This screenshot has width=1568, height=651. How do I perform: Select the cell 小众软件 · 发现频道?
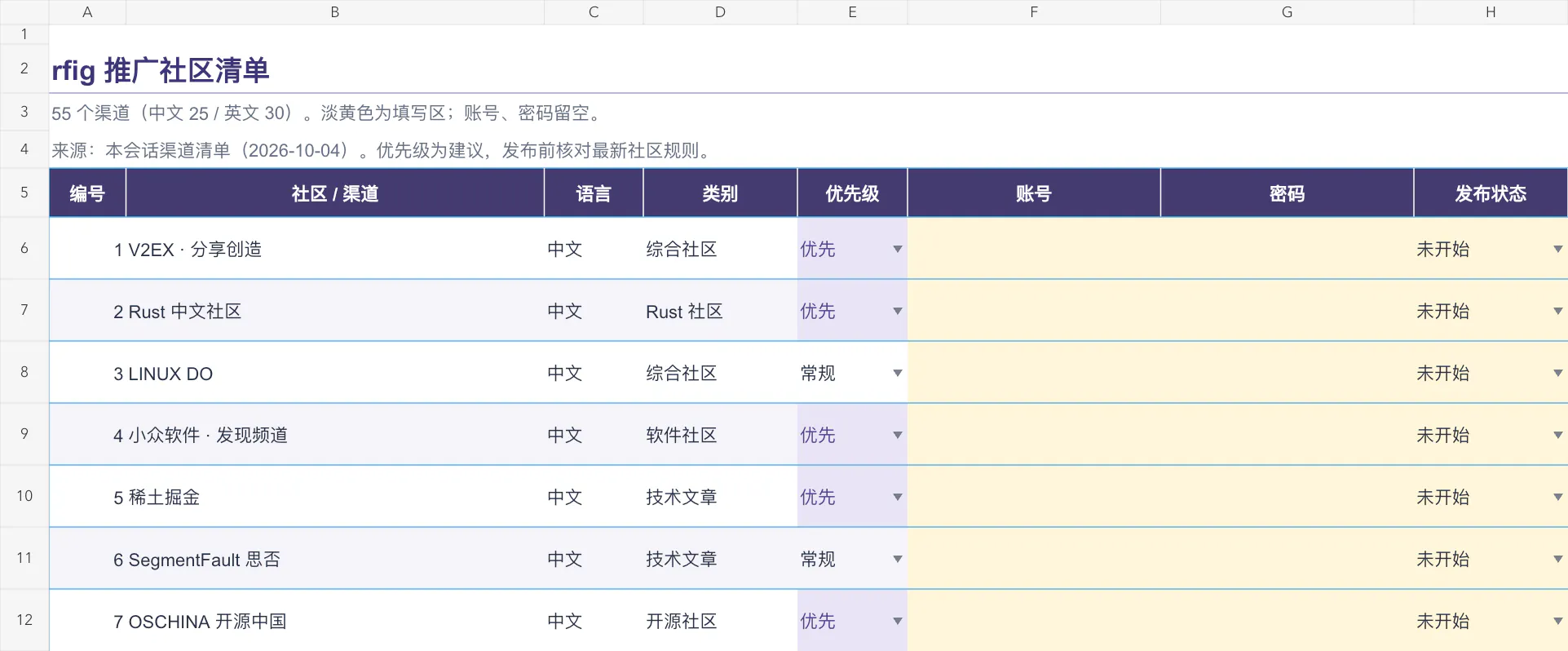[x=335, y=435]
